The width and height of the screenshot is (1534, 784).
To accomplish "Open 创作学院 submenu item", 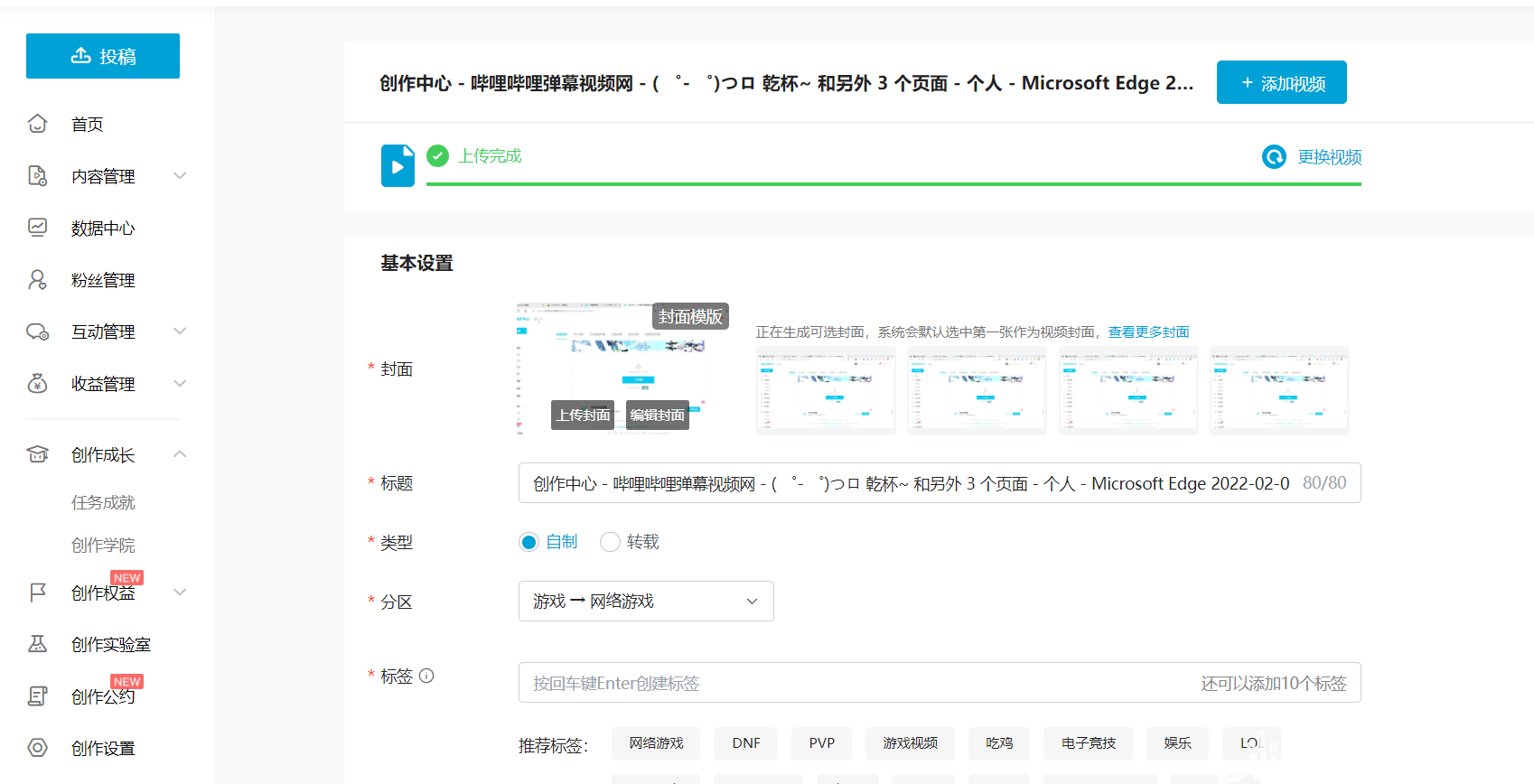I will pyautogui.click(x=103, y=545).
